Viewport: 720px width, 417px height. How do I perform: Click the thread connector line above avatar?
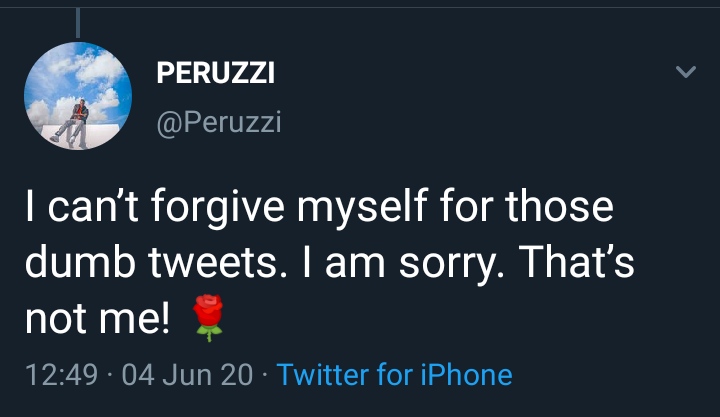click(78, 22)
